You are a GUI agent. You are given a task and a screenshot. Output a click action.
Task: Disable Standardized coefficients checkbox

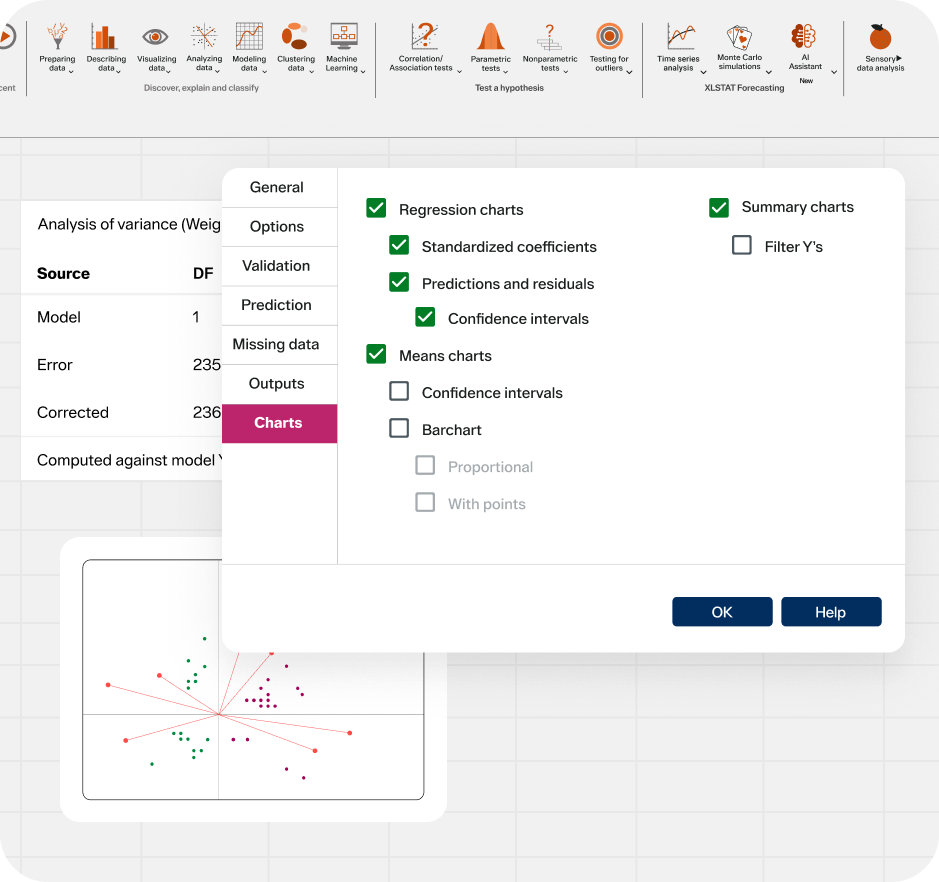click(x=399, y=246)
